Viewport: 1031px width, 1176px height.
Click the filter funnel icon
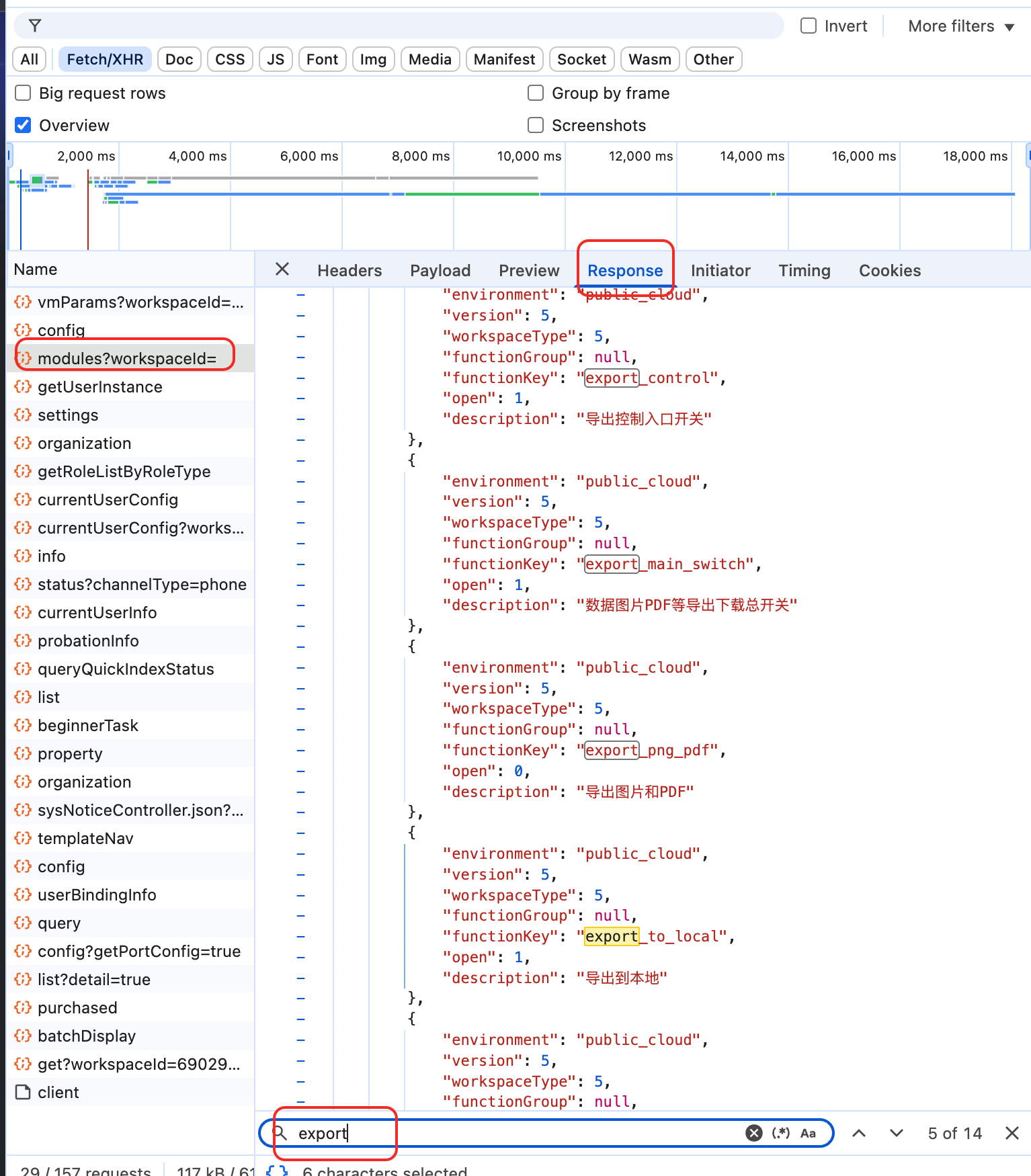35,26
